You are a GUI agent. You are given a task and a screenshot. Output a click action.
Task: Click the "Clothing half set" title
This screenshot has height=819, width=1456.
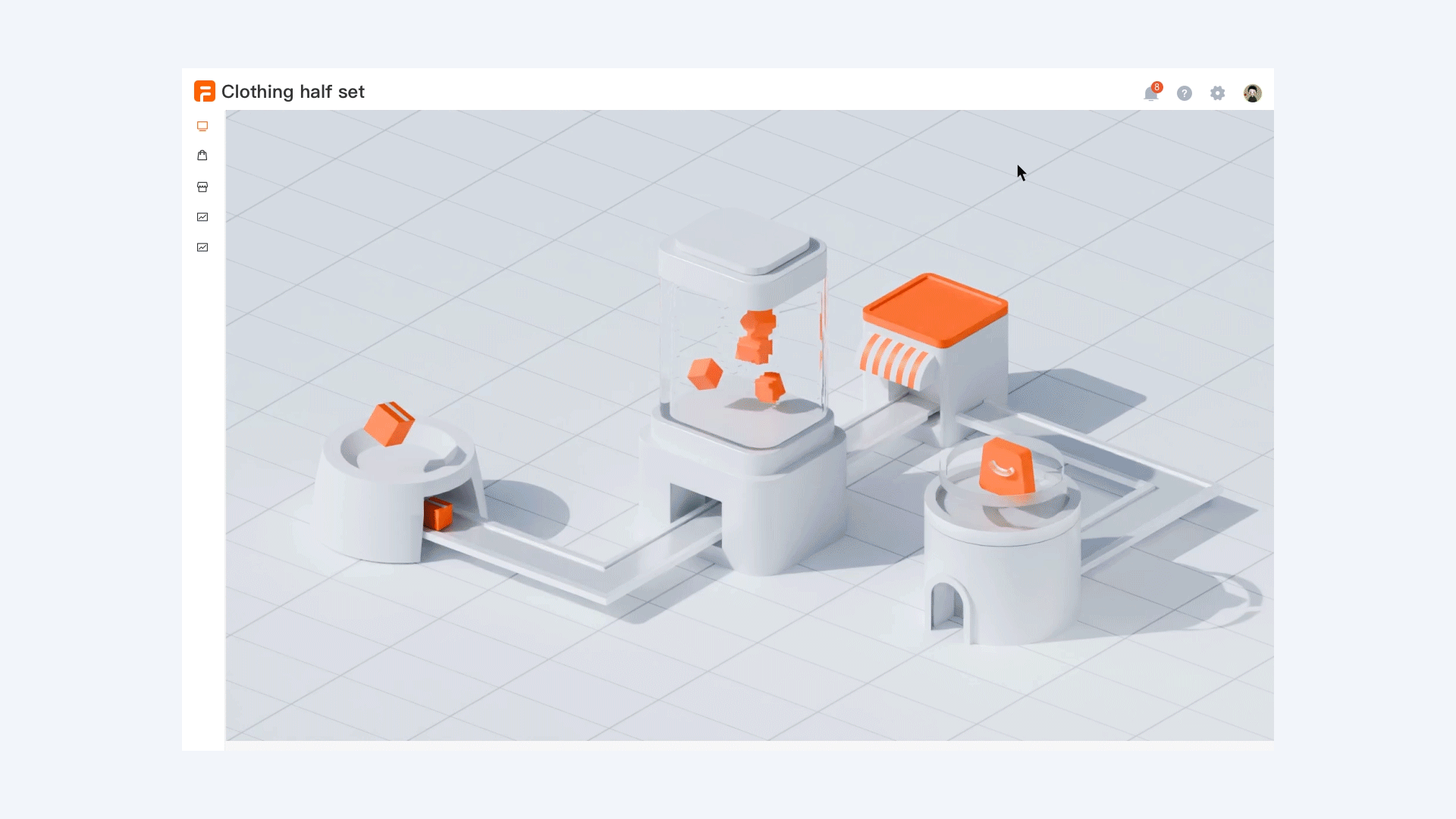coord(293,92)
